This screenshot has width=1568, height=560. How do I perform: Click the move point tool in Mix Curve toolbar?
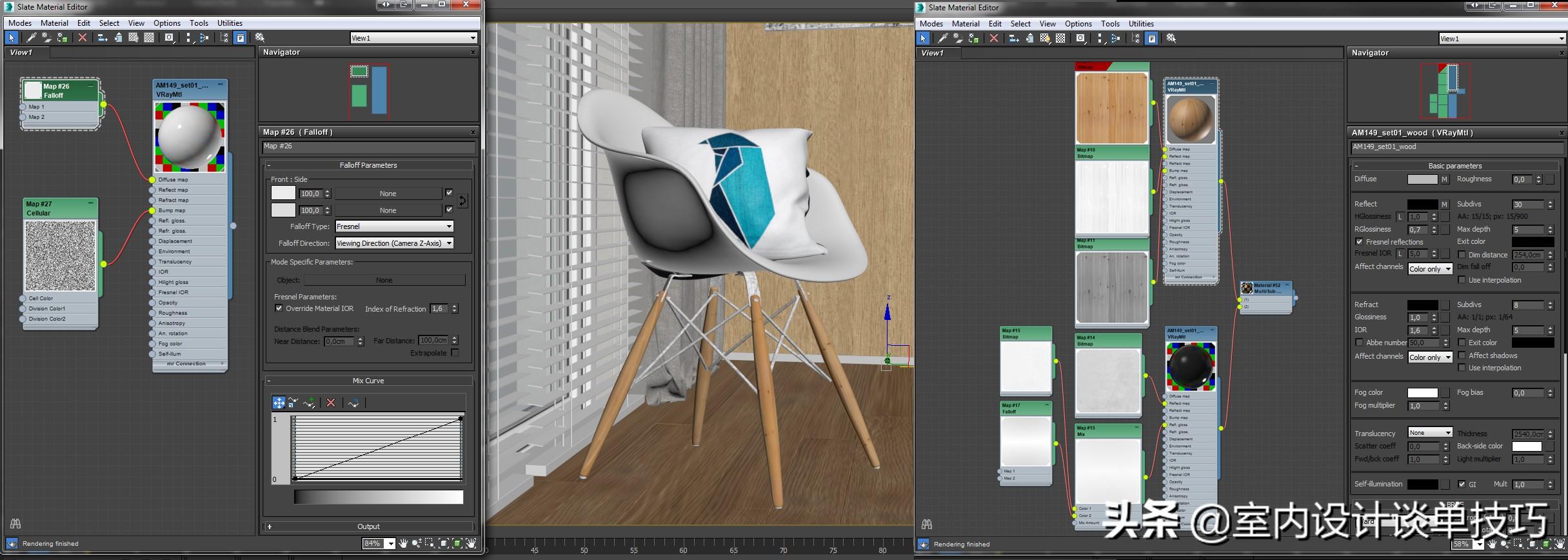279,403
